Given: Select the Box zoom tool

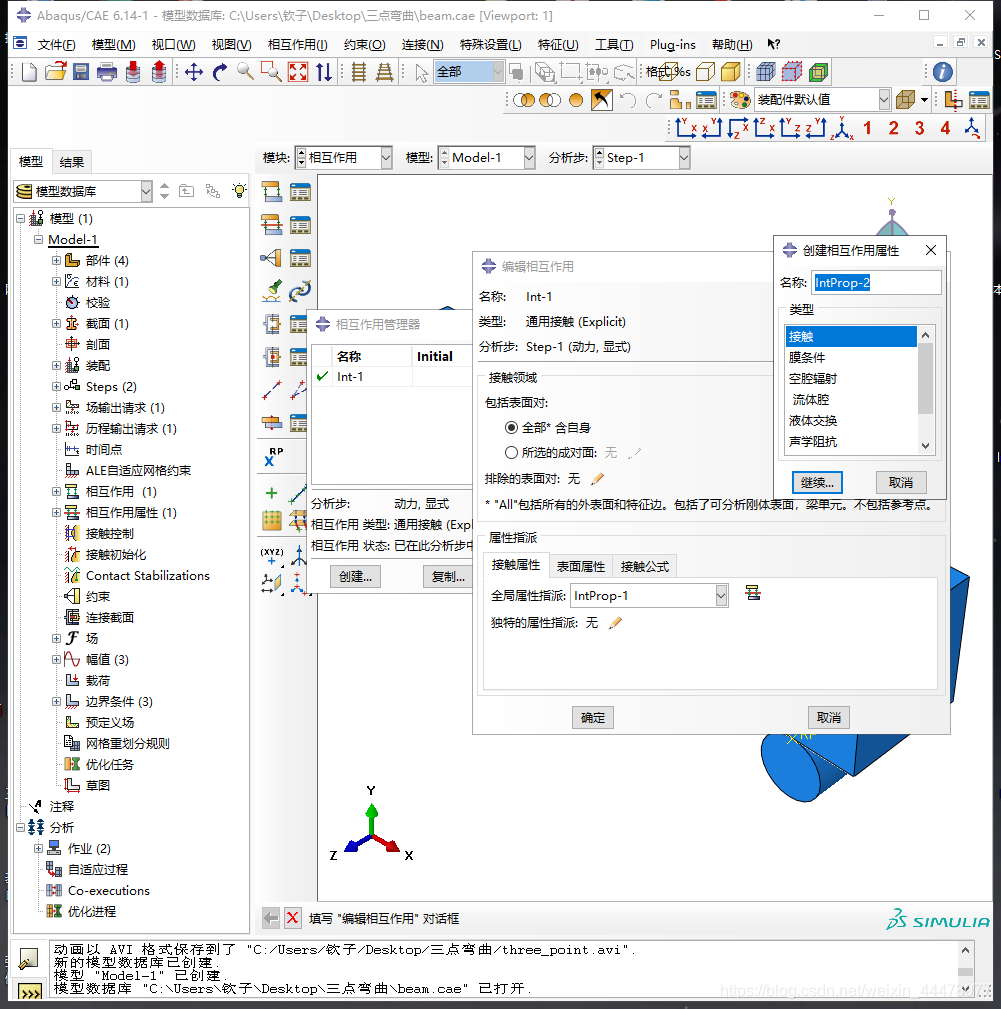Looking at the screenshot, I should coord(271,71).
